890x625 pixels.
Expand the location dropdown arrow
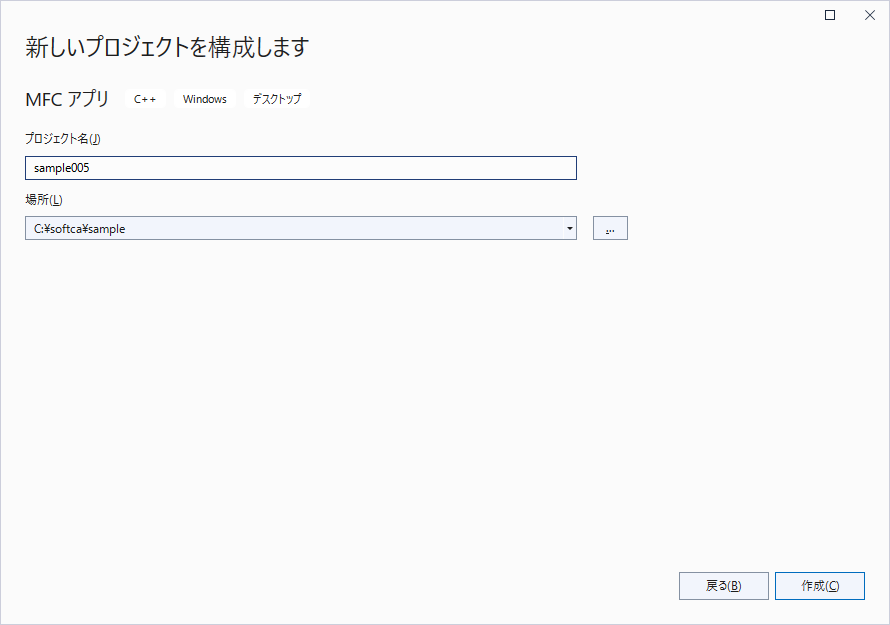pos(569,228)
